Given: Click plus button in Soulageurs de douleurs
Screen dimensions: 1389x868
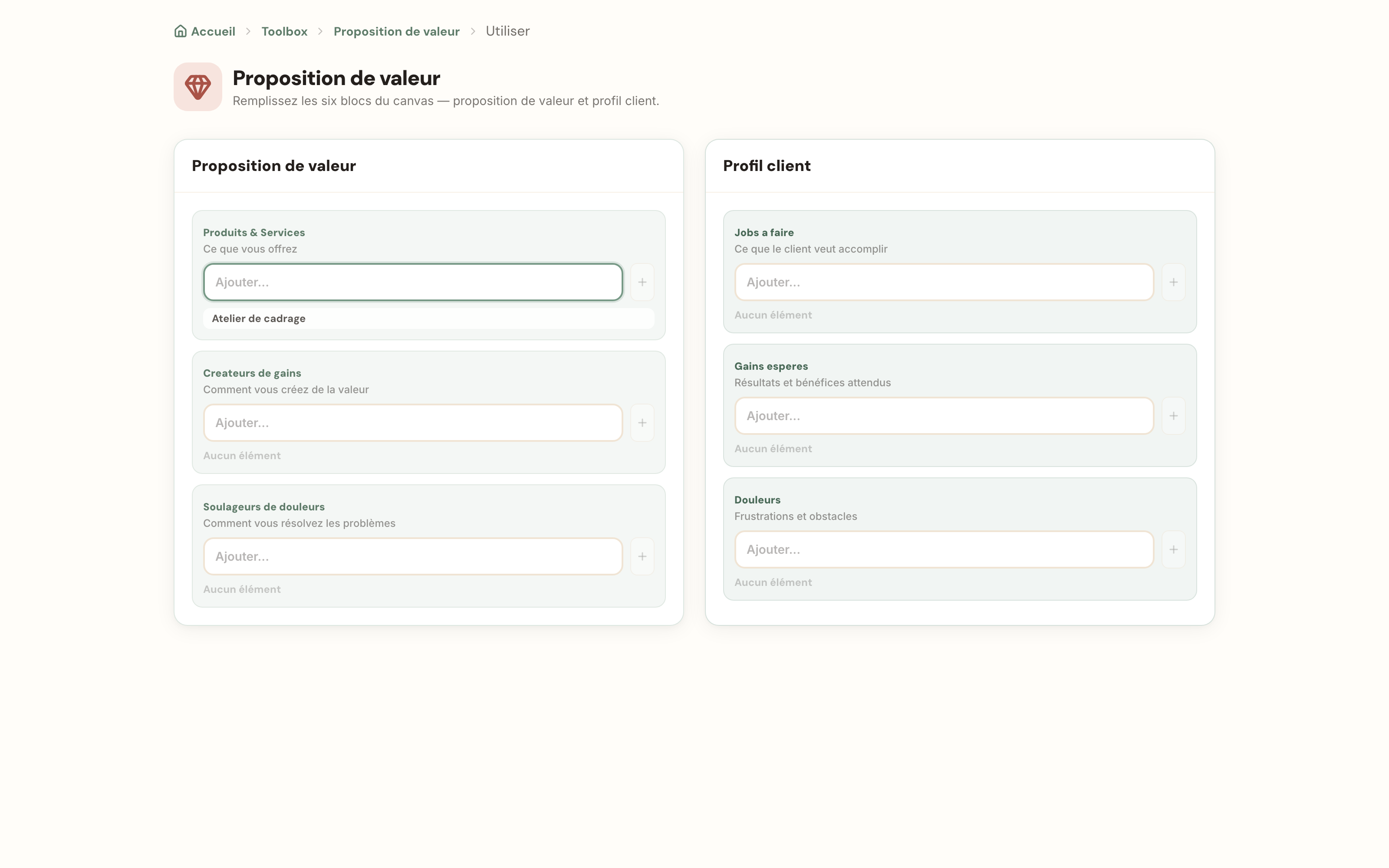Looking at the screenshot, I should 642,556.
